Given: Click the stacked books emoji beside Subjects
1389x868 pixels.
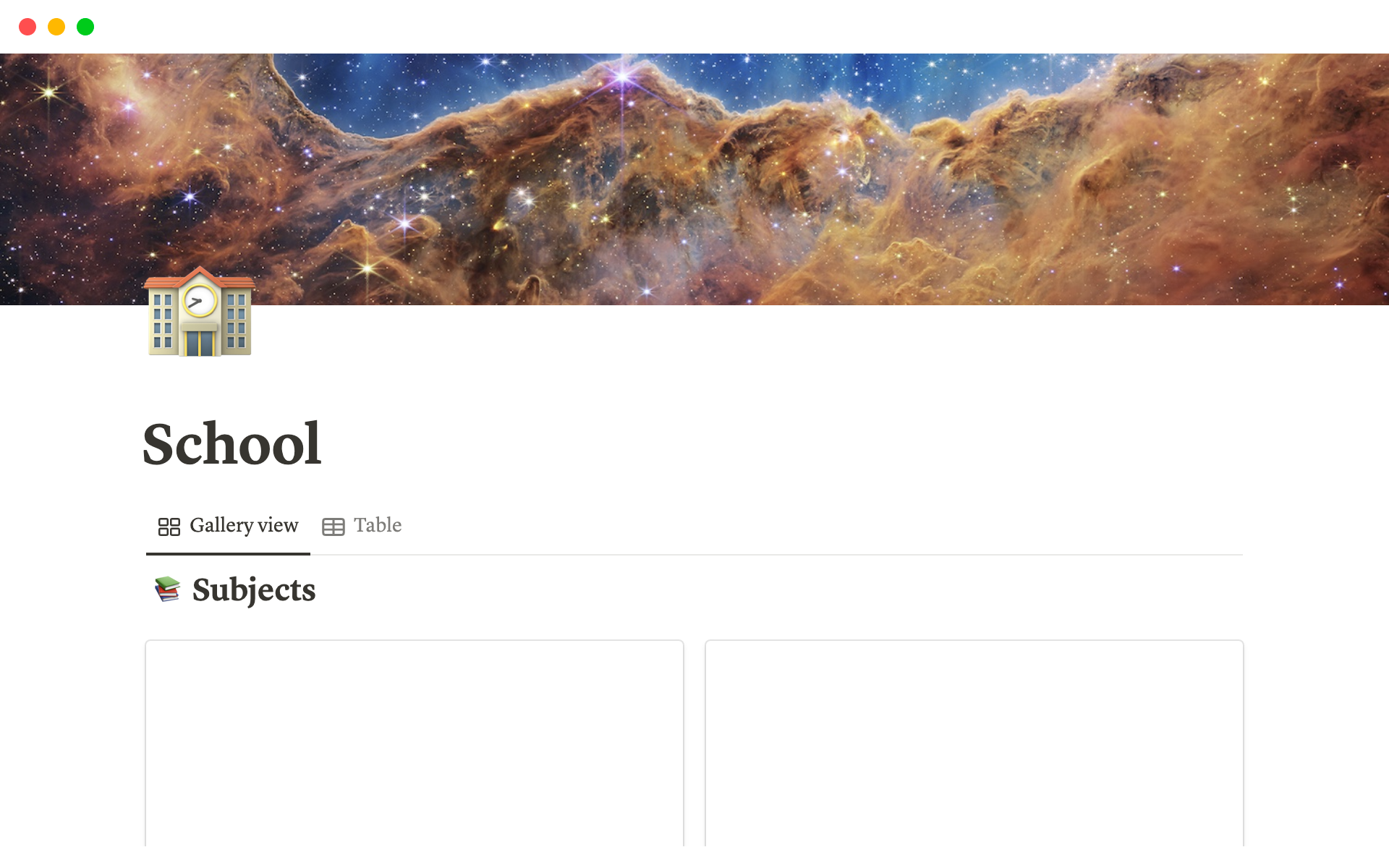Looking at the screenshot, I should [x=167, y=589].
